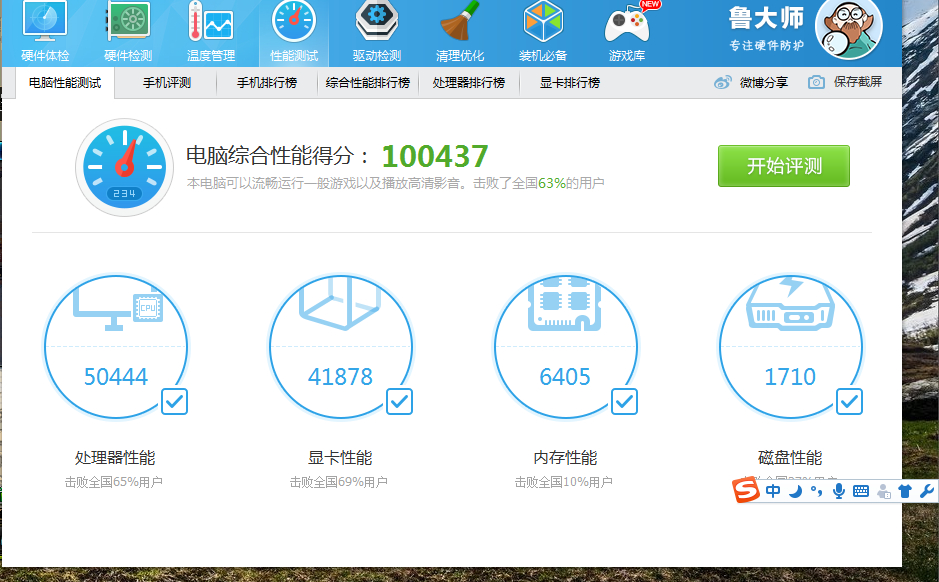Open the Sogou soft keyboard icon

[861, 492]
